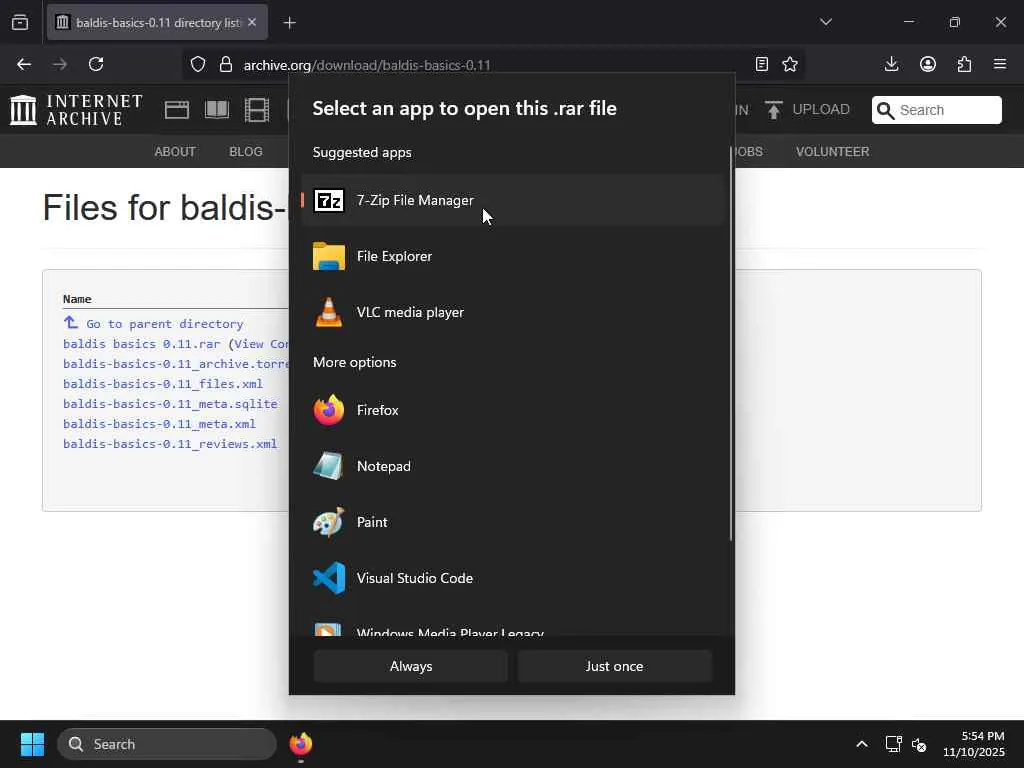Open ABOUT navigation item

point(175,152)
